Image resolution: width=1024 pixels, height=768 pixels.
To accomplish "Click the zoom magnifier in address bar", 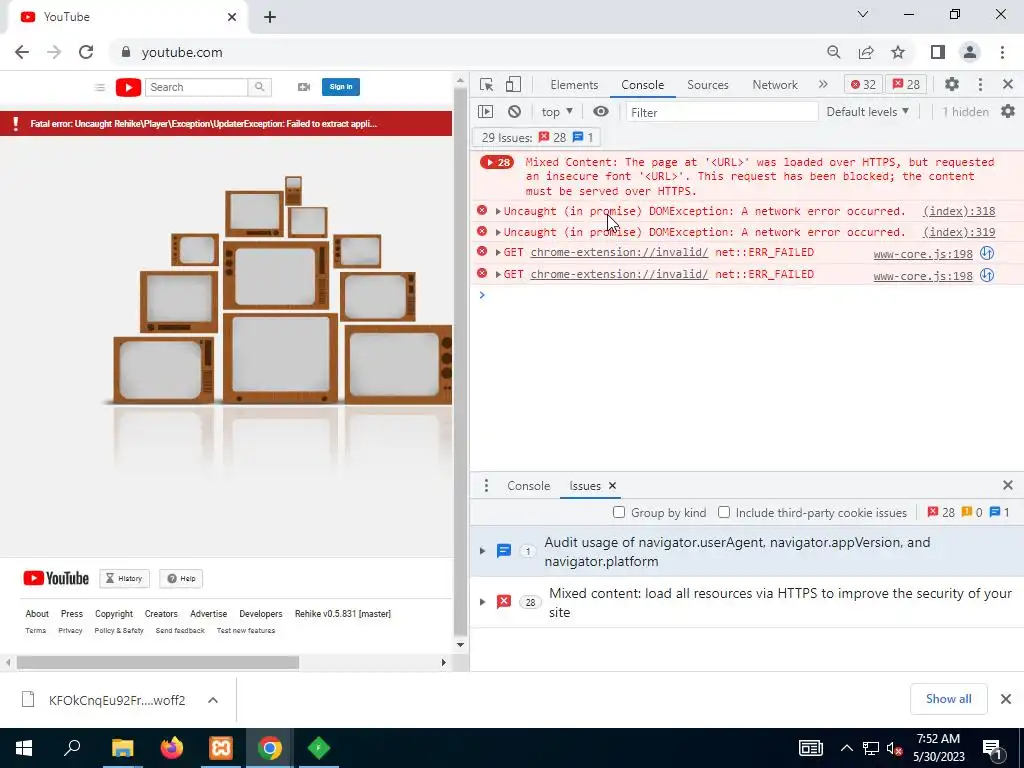I will (x=833, y=52).
